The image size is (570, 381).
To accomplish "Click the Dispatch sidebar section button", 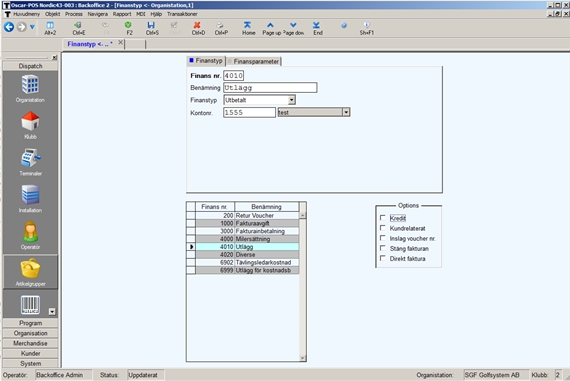I will pos(30,66).
